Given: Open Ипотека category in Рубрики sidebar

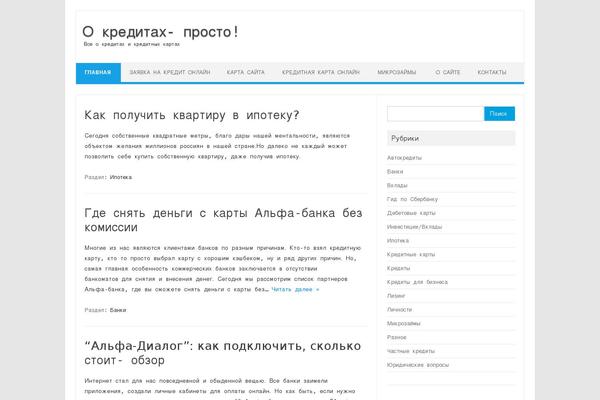Looking at the screenshot, I should tap(398, 240).
